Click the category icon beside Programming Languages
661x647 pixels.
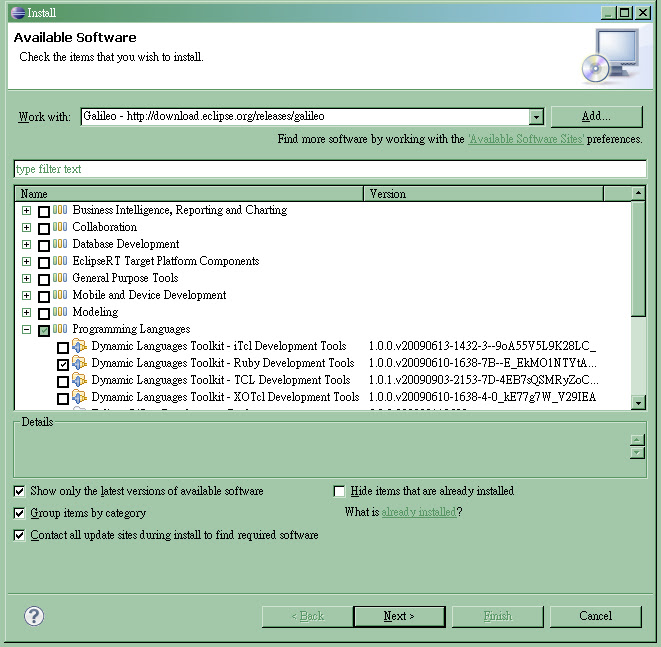pyautogui.click(x=60, y=329)
